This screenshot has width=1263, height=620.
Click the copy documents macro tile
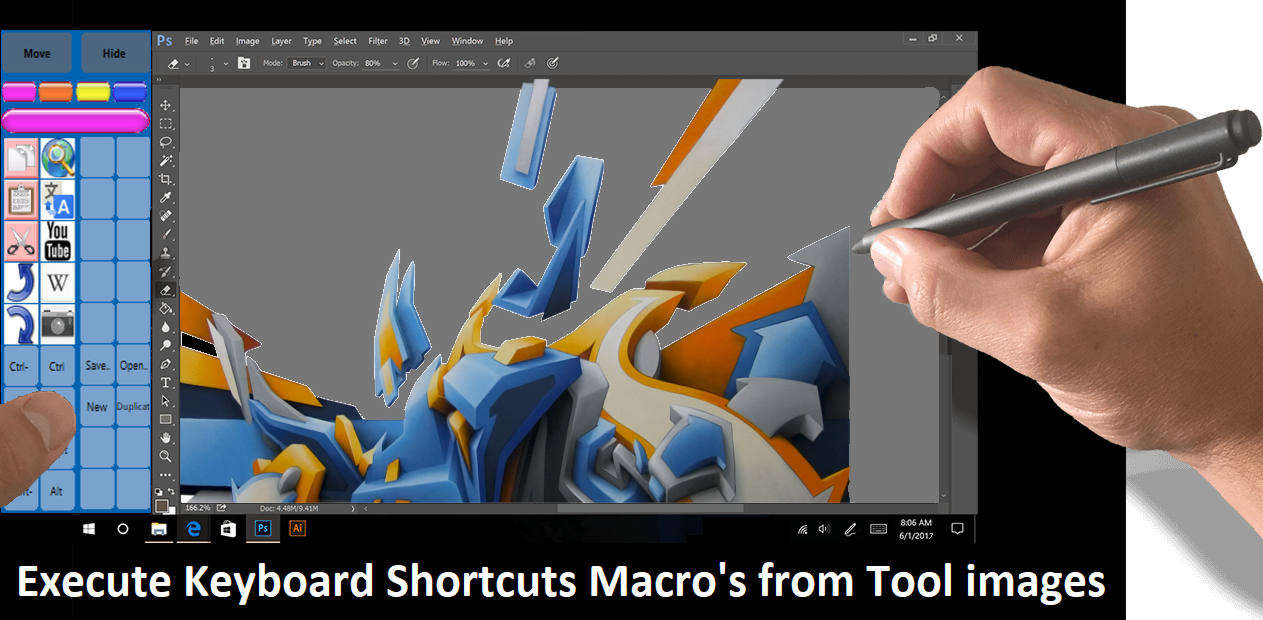[x=21, y=158]
